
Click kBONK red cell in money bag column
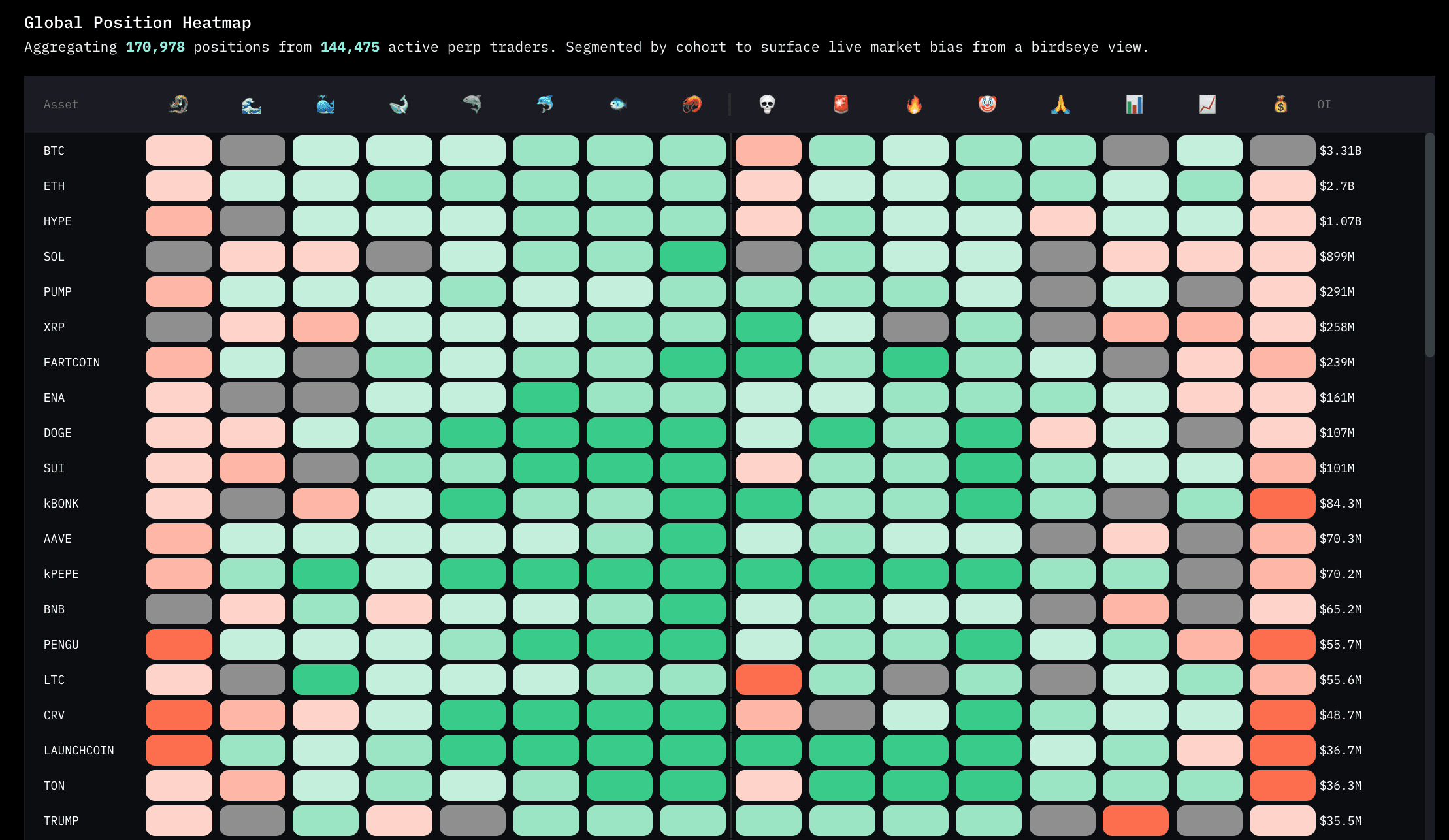1282,504
